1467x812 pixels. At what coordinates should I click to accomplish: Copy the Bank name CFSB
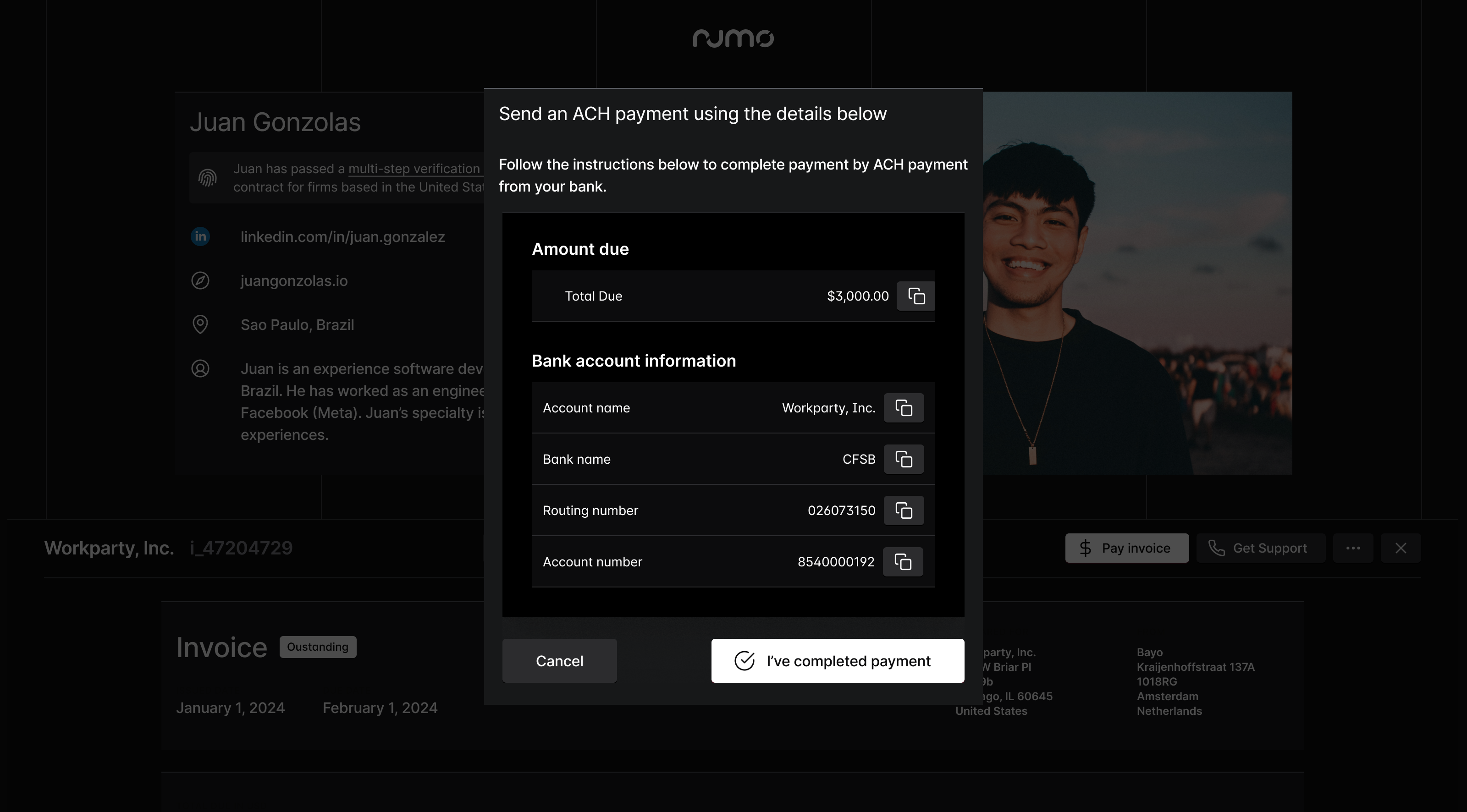pos(904,459)
